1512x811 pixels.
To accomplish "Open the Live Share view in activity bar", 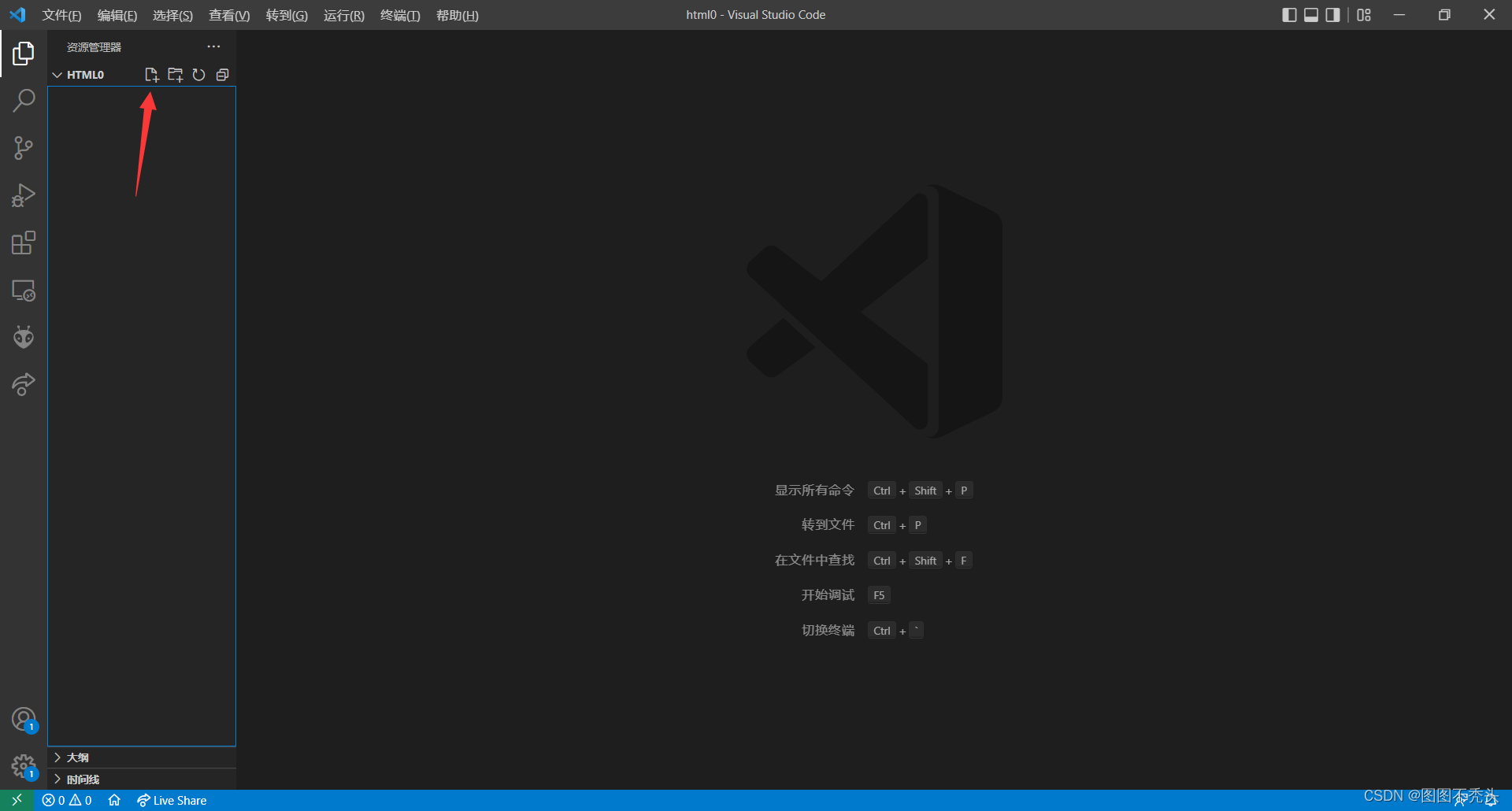I will tap(24, 384).
